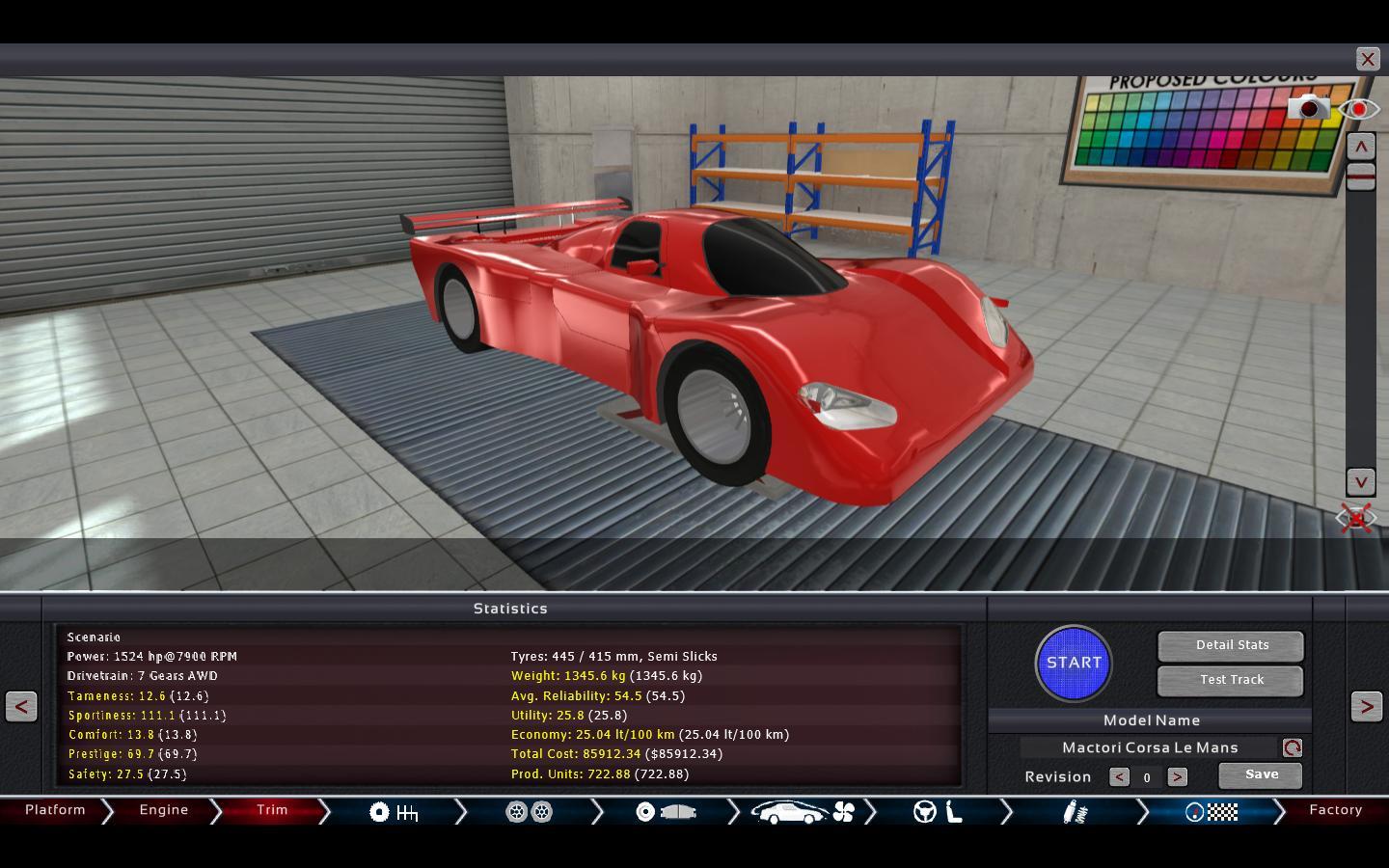The height and width of the screenshot is (868, 1389).
Task: Go to next page with right arrow
Action: 1366,706
